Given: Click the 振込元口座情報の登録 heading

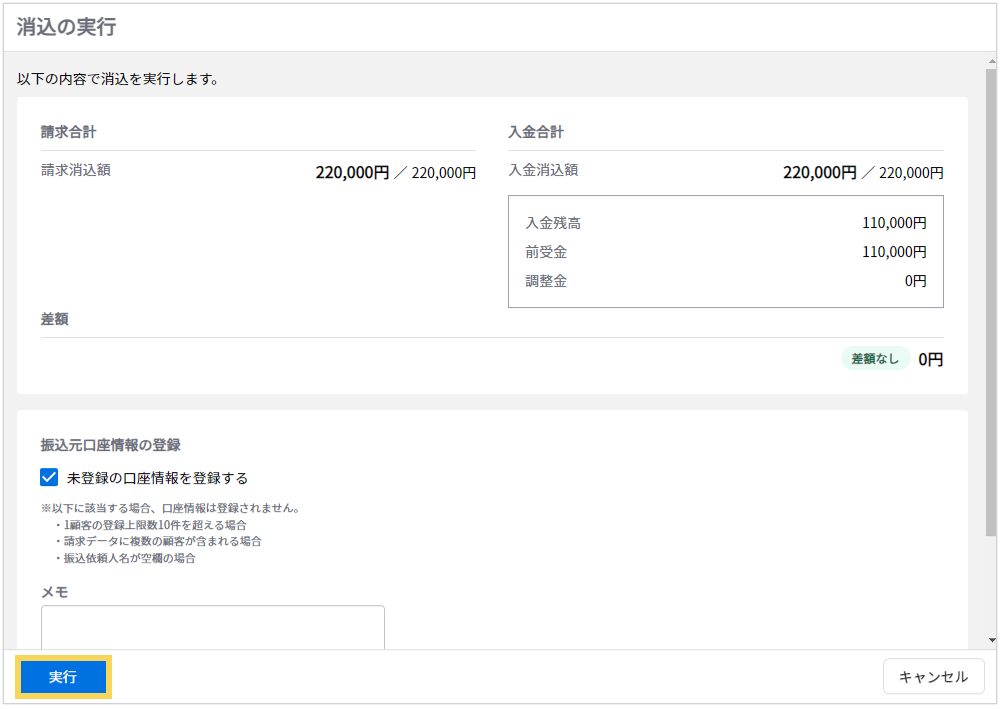Looking at the screenshot, I should tap(110, 445).
